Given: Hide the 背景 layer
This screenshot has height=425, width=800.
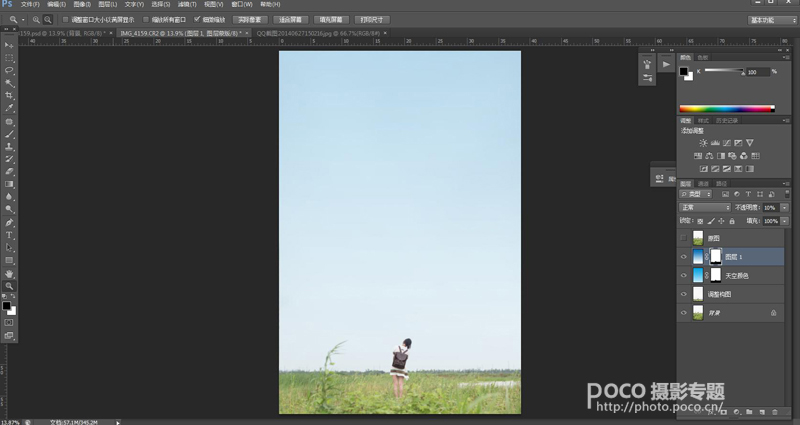Looking at the screenshot, I should pos(684,313).
